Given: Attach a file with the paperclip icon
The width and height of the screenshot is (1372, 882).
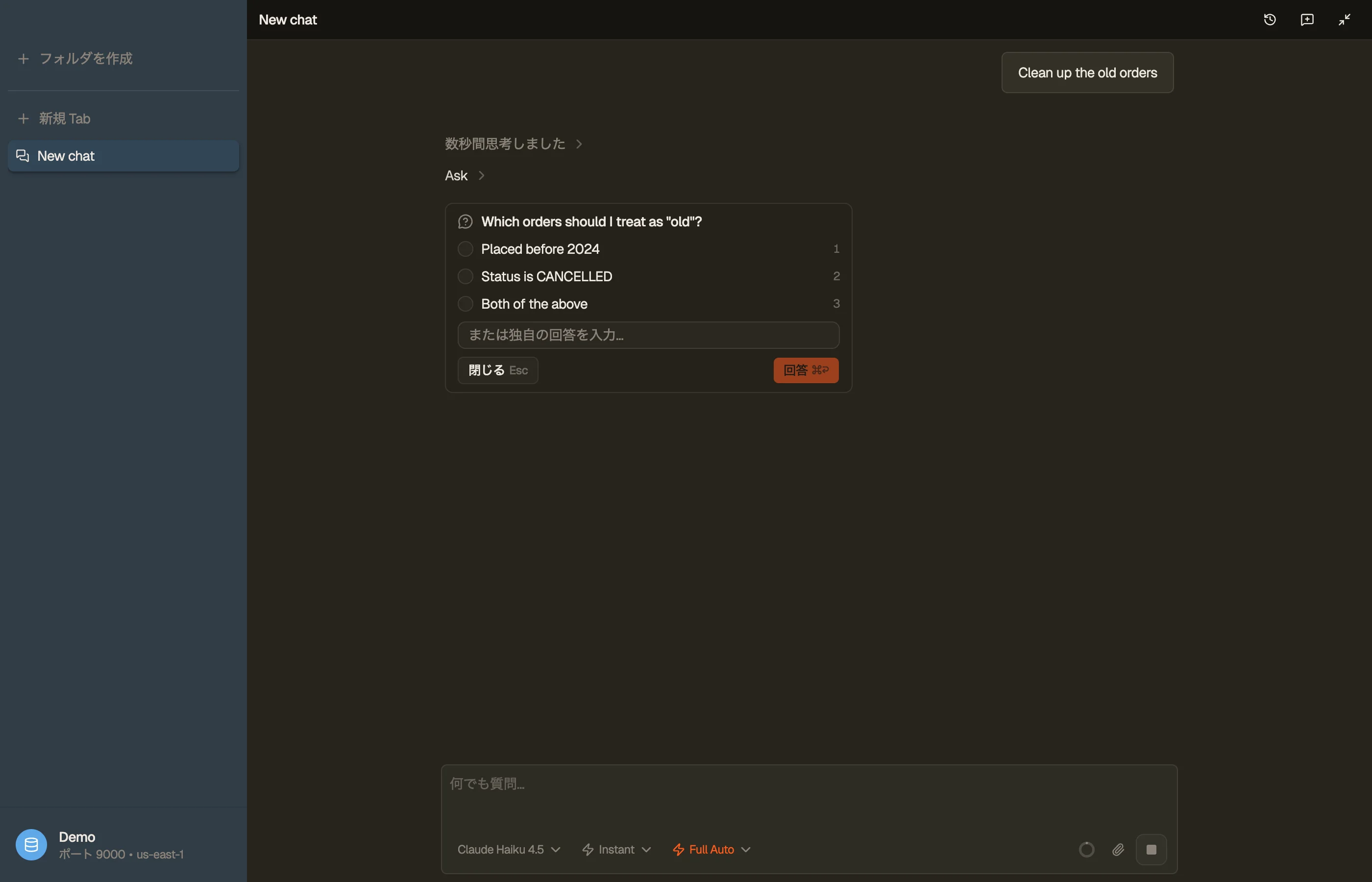Looking at the screenshot, I should pyautogui.click(x=1118, y=849).
